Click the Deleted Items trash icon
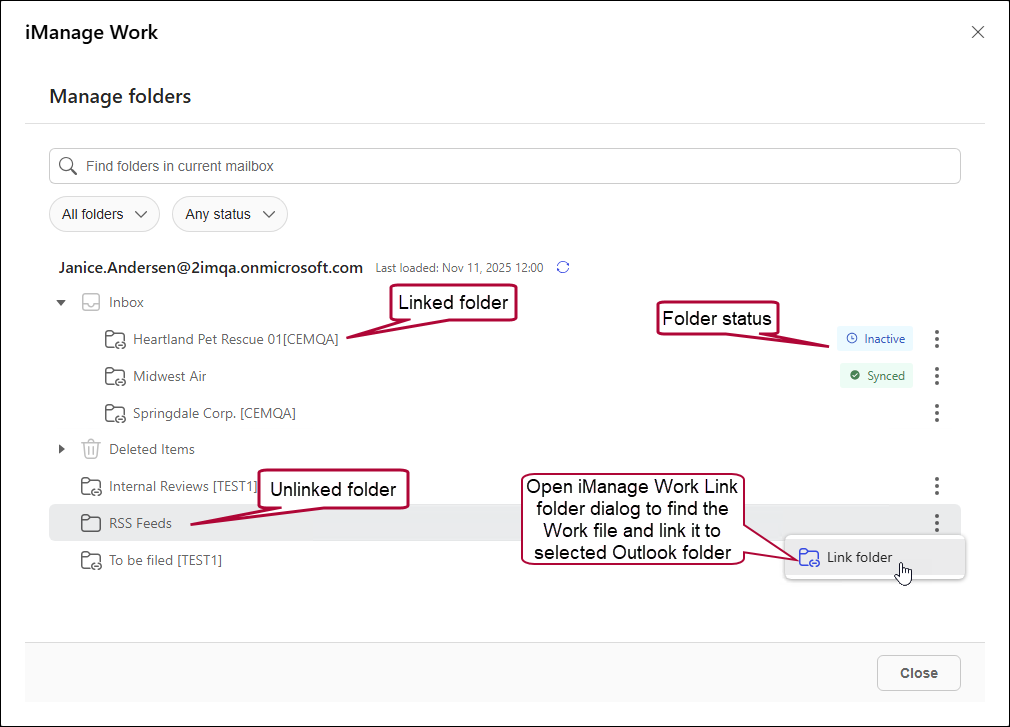Screen dimensions: 1010x727 click(91, 449)
